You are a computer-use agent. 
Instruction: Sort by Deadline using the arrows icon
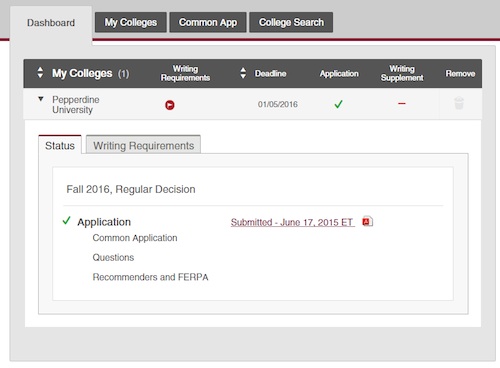click(243, 73)
